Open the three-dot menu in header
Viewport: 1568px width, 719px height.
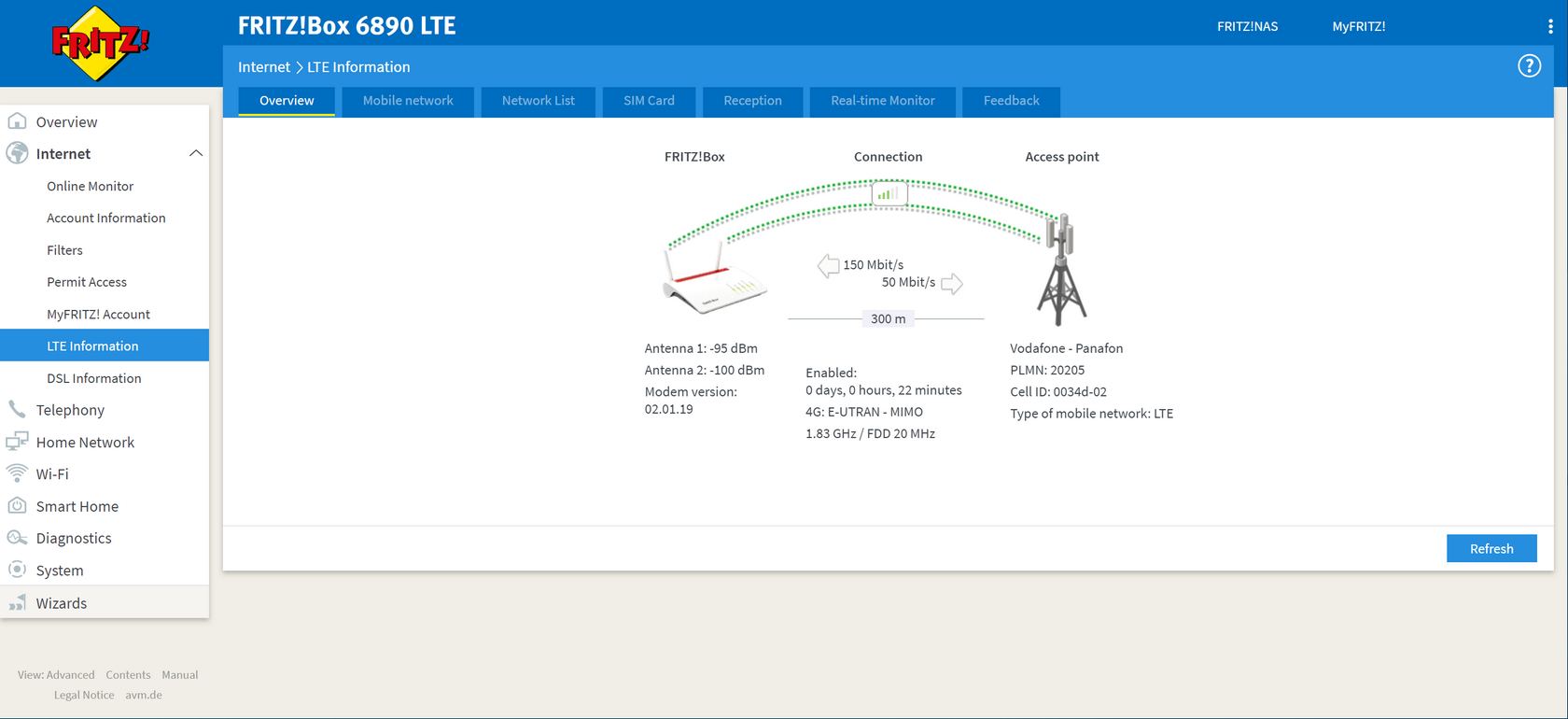point(1550,26)
